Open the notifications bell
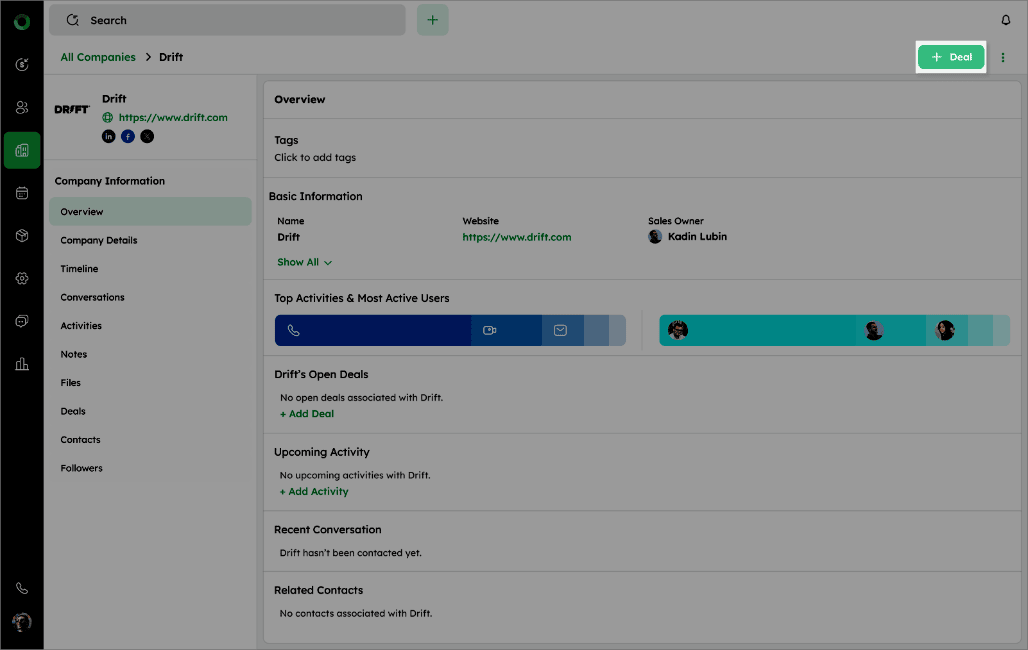 (x=1006, y=20)
